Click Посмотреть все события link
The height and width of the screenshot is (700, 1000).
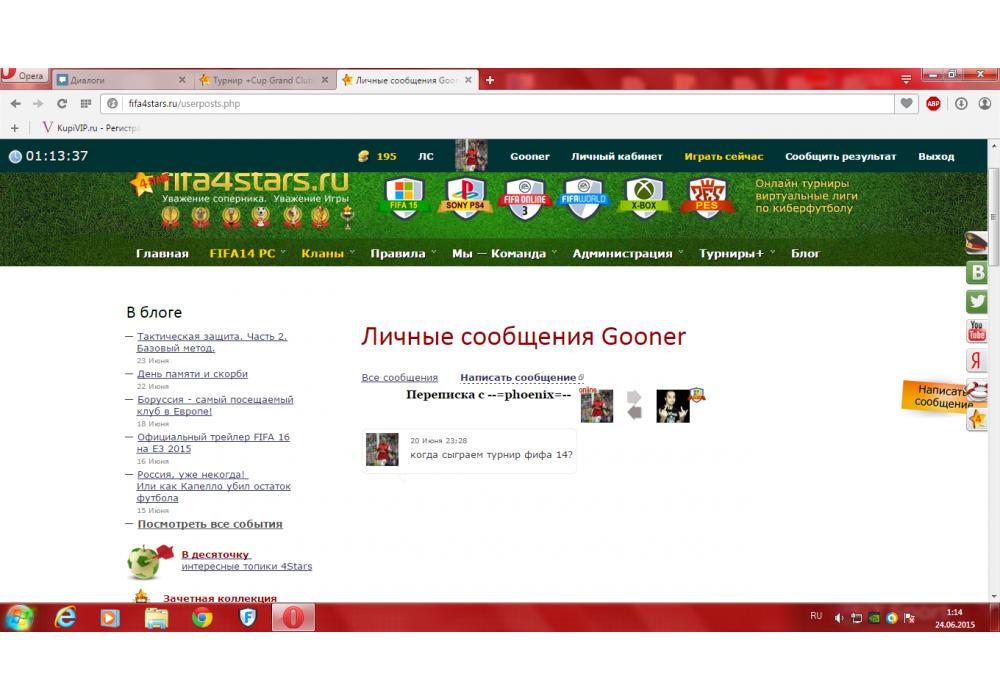[210, 524]
